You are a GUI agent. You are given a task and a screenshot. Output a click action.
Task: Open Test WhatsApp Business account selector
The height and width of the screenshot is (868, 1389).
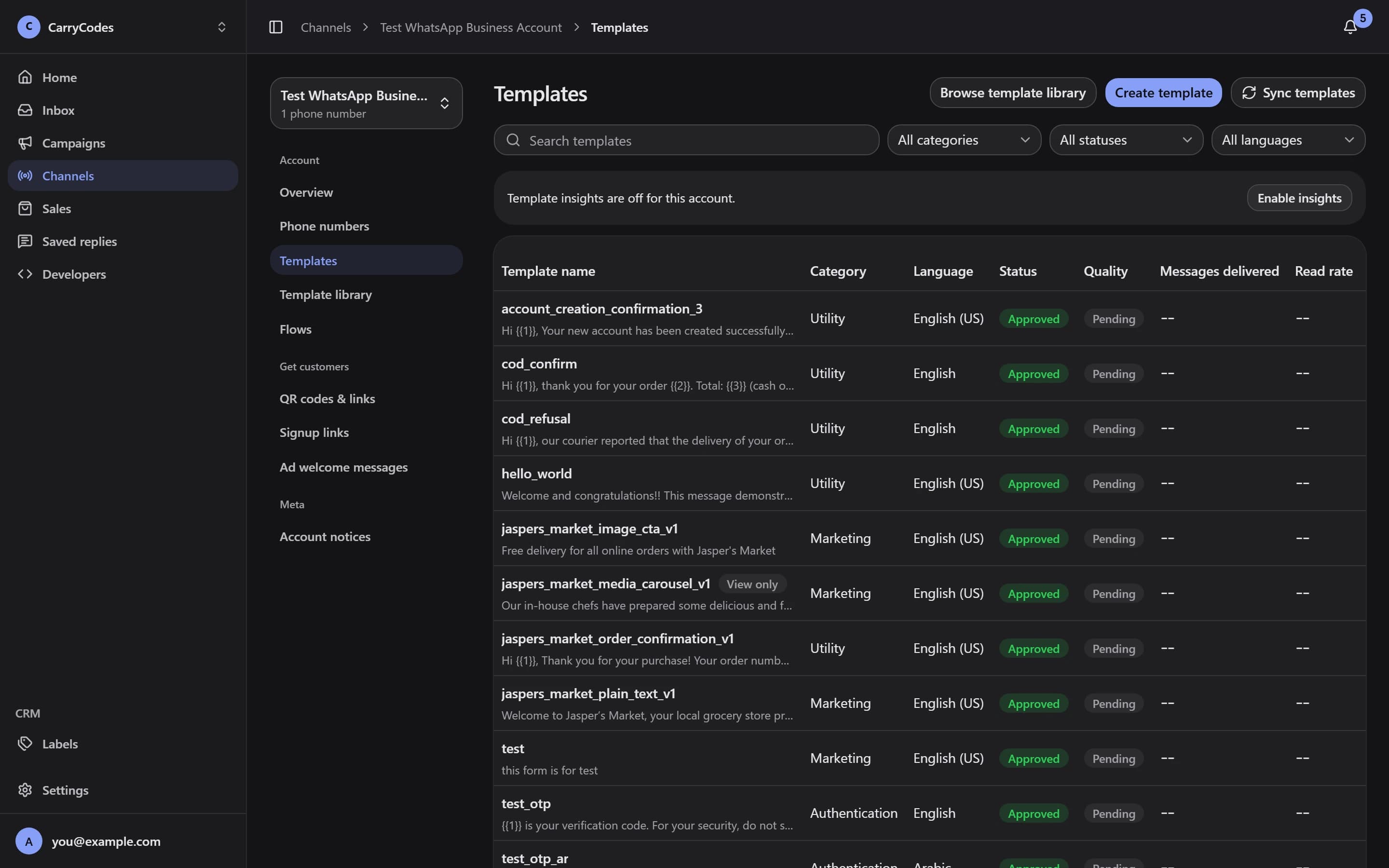(366, 103)
